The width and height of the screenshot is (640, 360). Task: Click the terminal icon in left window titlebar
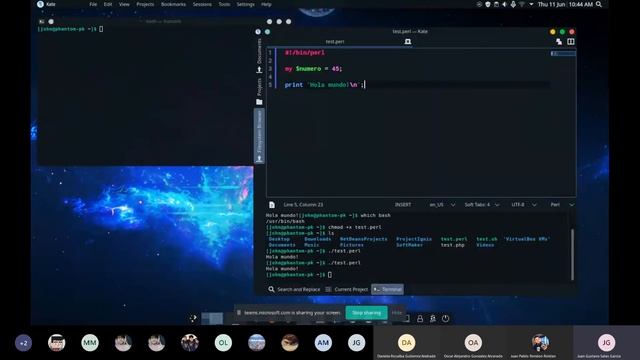point(42,22)
